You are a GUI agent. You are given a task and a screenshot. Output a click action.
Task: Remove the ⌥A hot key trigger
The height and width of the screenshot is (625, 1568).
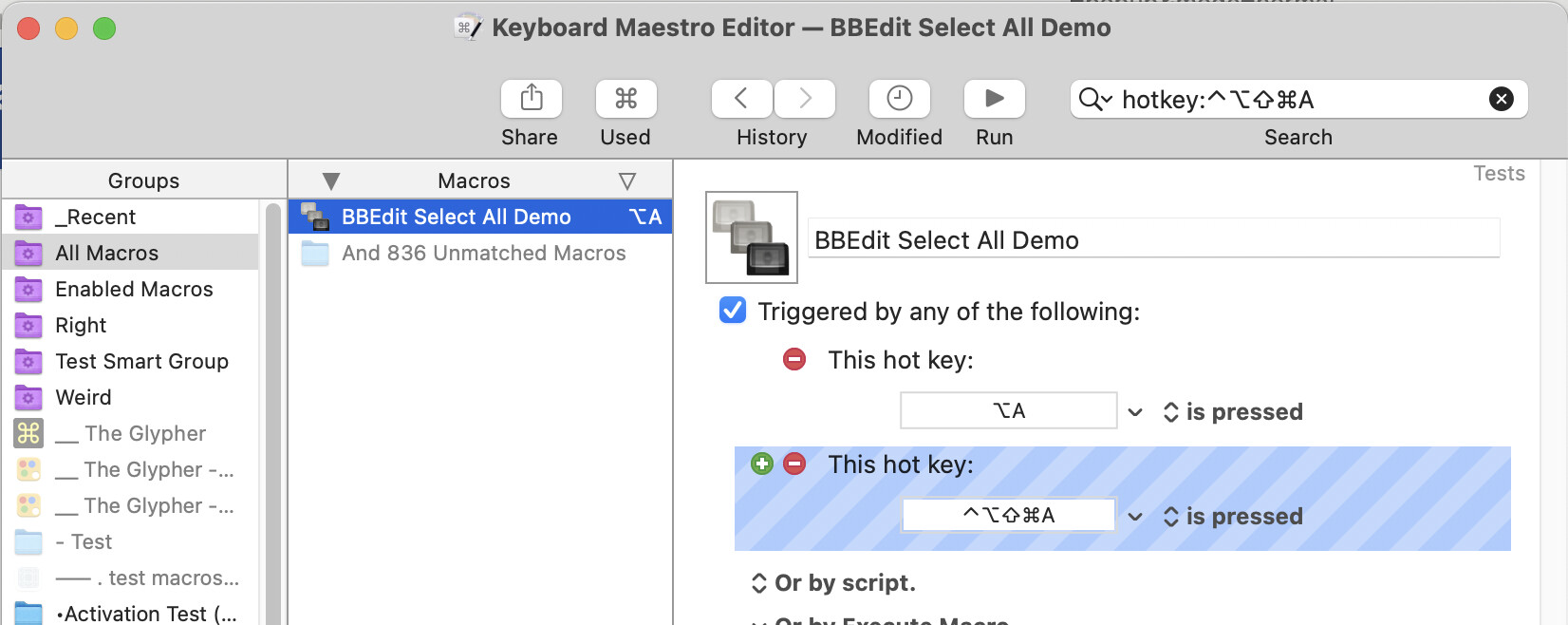click(794, 359)
